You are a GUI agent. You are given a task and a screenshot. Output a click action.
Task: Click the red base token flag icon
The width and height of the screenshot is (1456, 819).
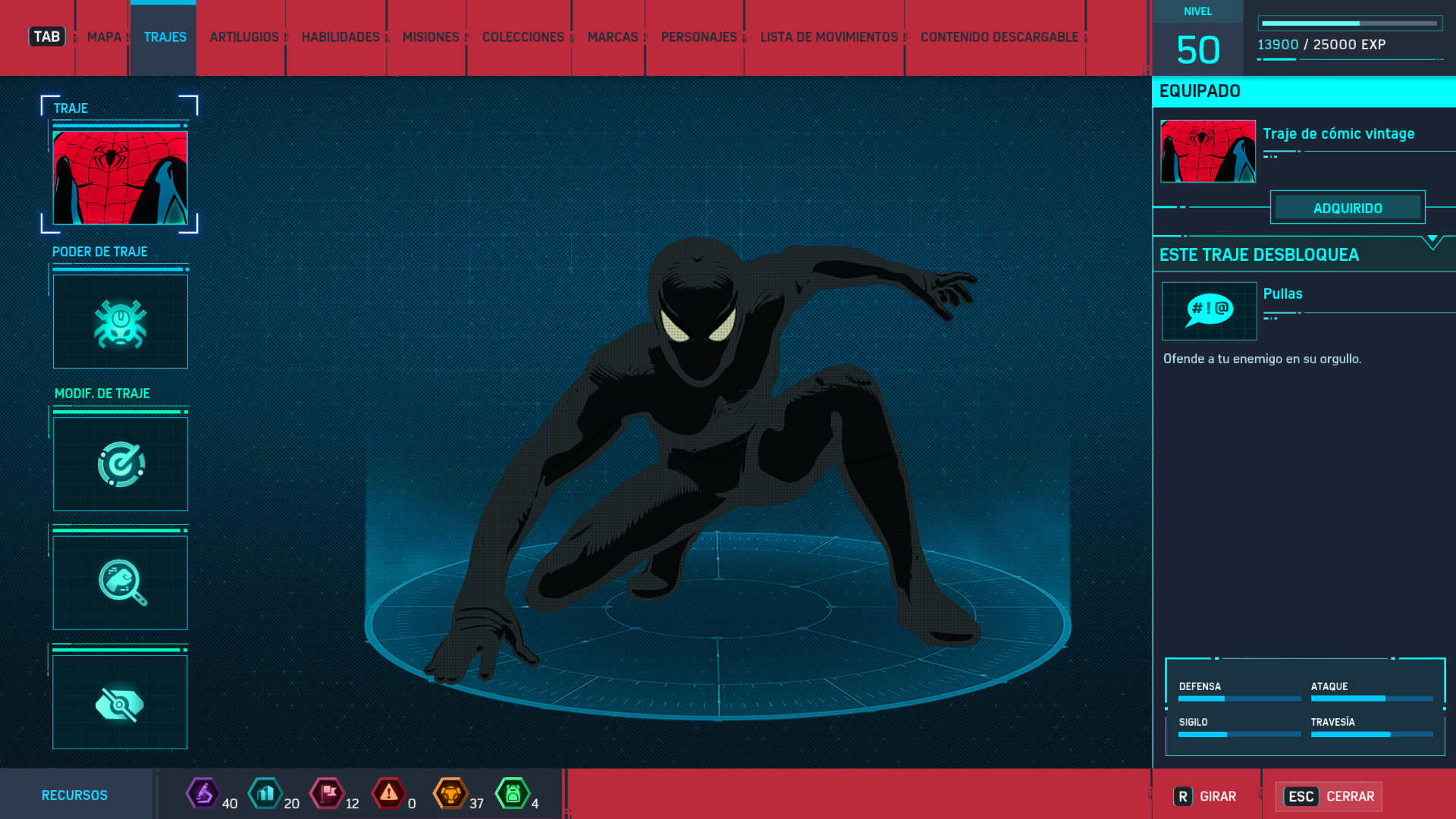tap(328, 794)
